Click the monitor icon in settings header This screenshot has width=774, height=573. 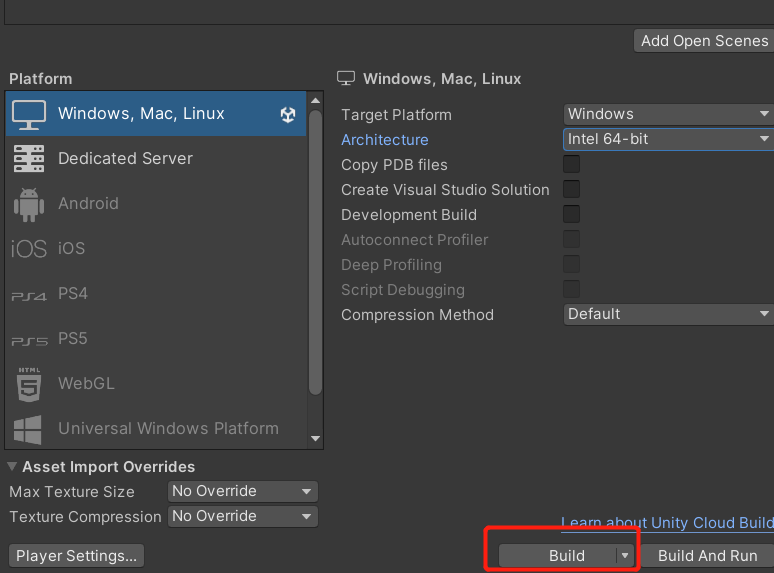(x=346, y=78)
